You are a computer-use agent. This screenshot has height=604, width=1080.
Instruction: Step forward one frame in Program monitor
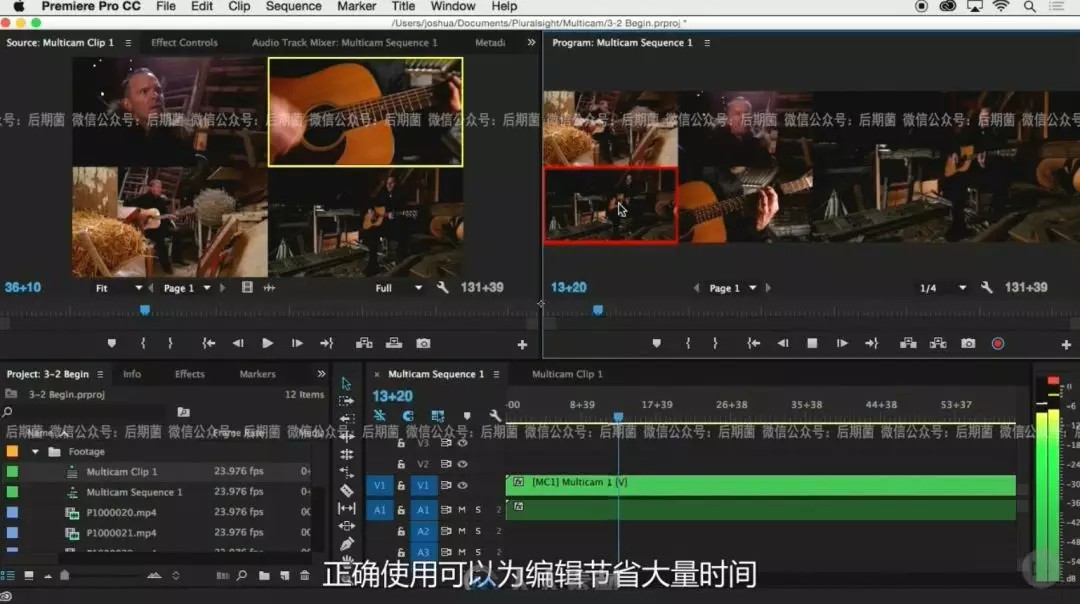tap(842, 343)
